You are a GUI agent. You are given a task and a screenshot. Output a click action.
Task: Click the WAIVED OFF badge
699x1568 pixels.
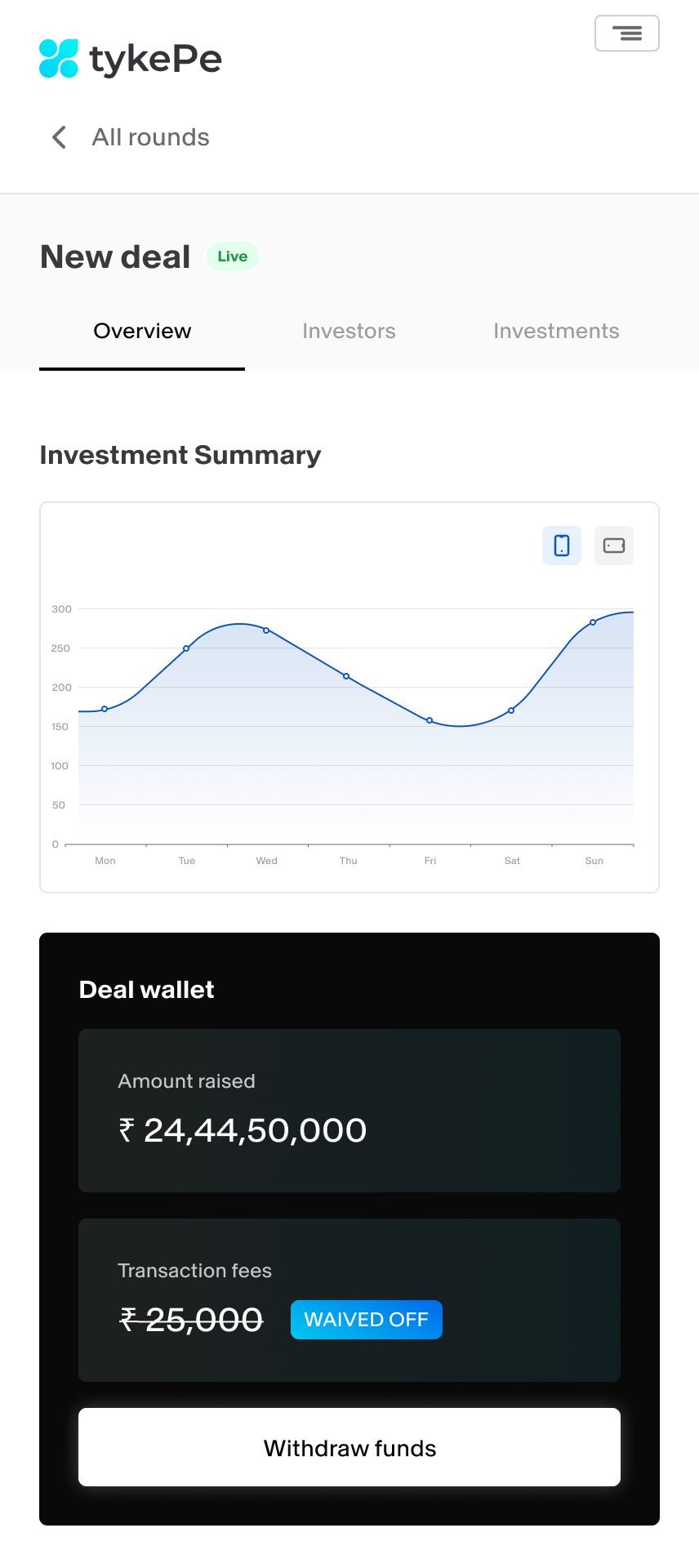(x=366, y=1320)
